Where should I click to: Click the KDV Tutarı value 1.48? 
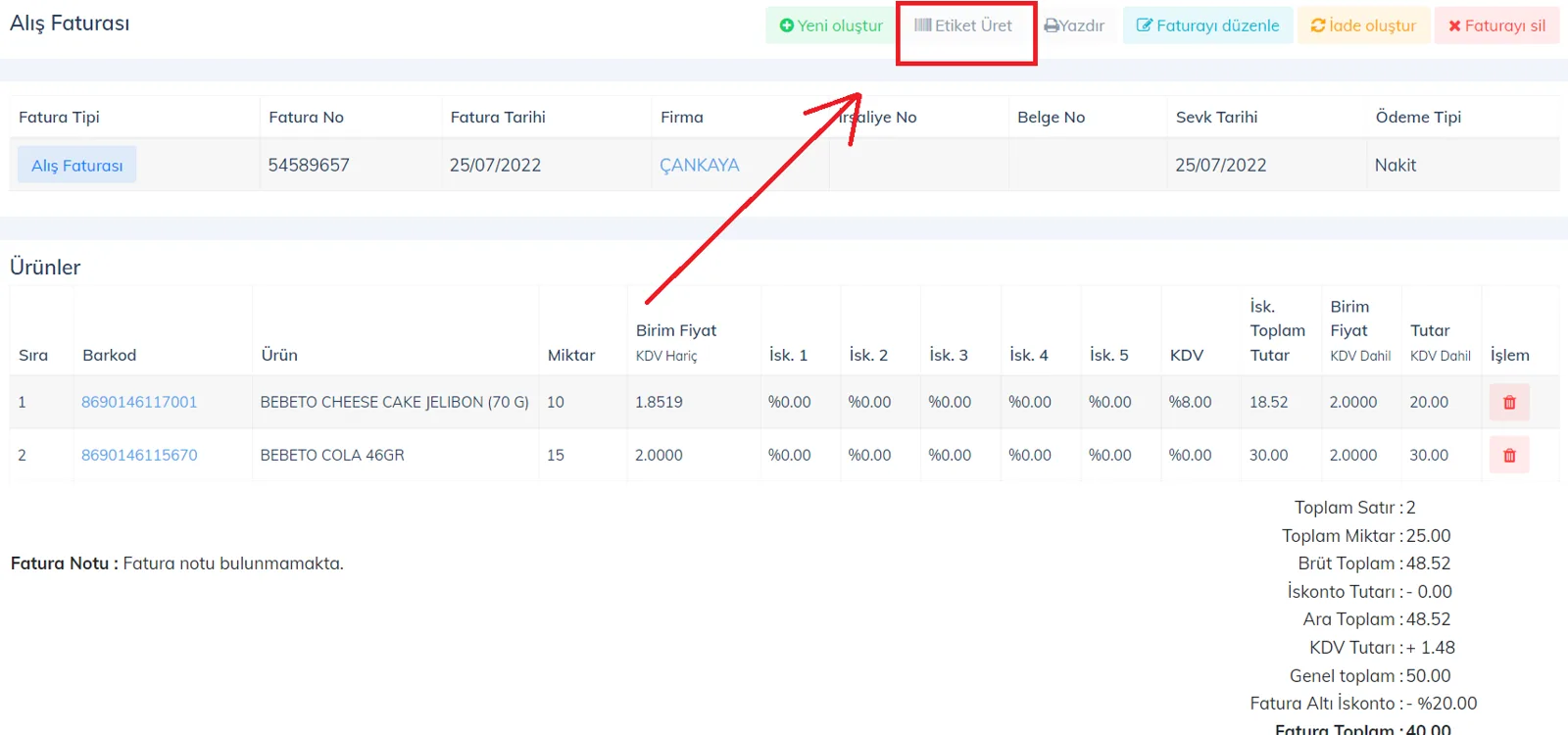click(1438, 647)
